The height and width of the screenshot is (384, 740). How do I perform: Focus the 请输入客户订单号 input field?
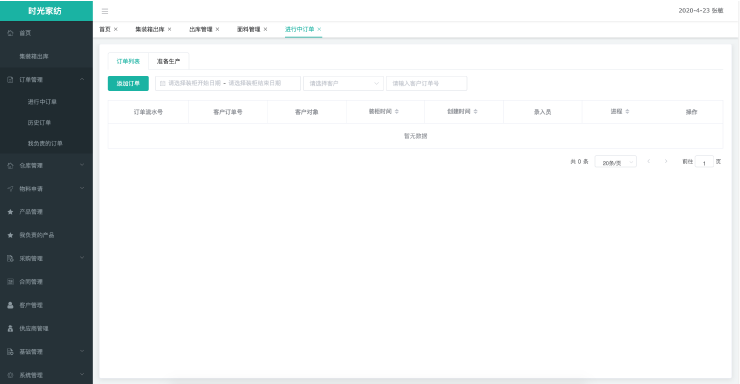(x=427, y=83)
